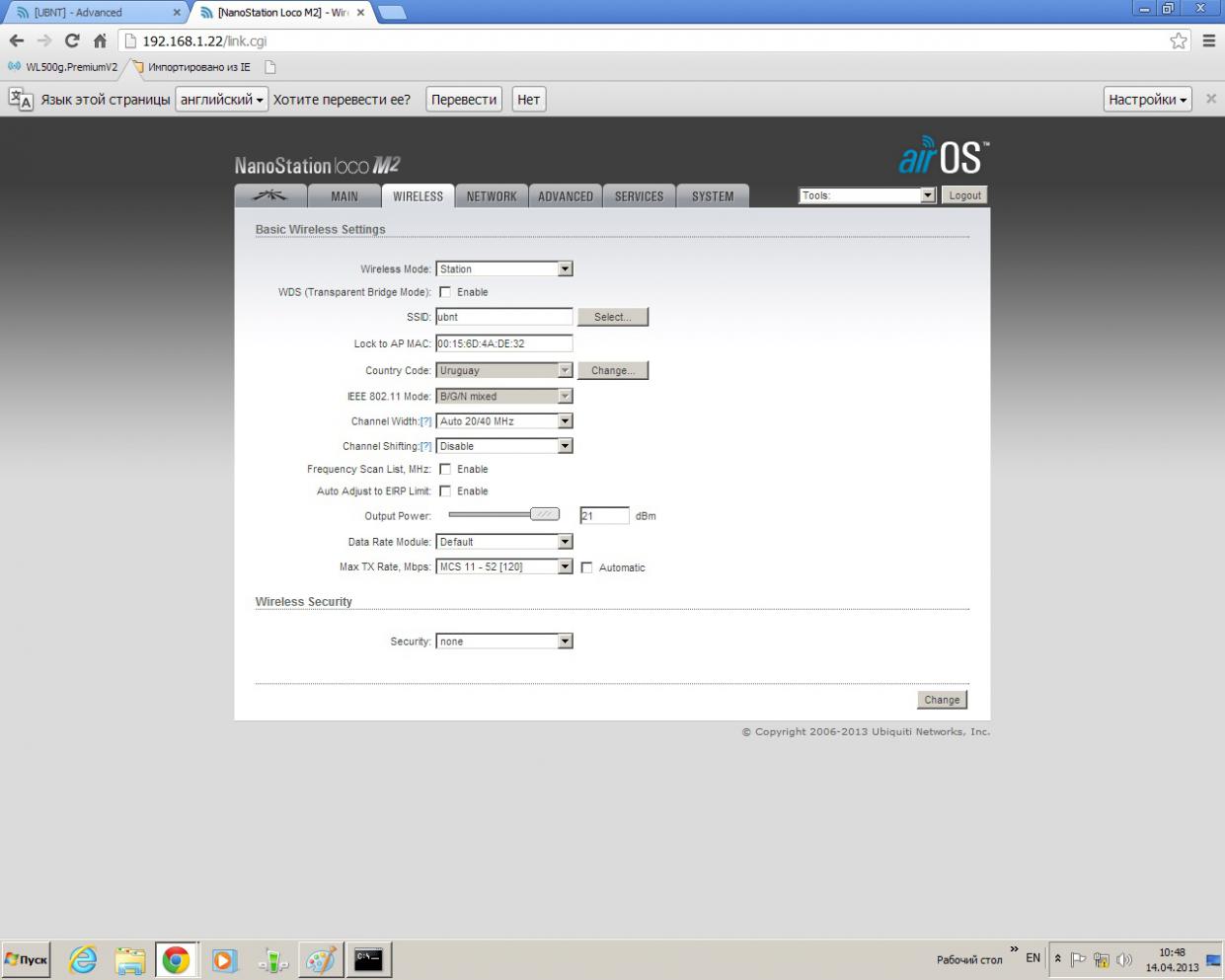The height and width of the screenshot is (980, 1225).
Task: Click the SSID input field
Action: (x=504, y=317)
